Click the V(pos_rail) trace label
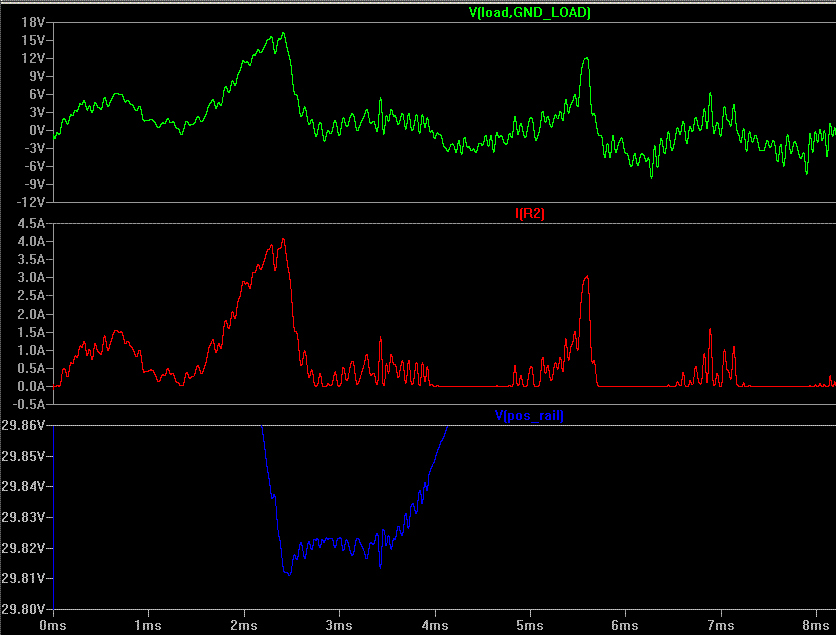Screen dimensions: 836x635 529,415
